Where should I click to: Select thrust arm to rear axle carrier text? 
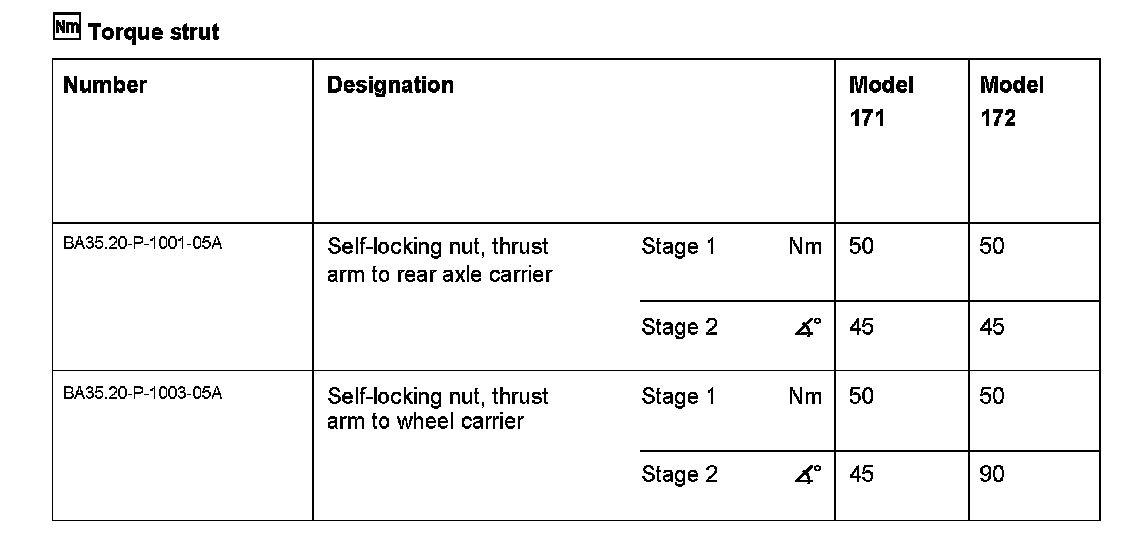pyautogui.click(x=440, y=261)
